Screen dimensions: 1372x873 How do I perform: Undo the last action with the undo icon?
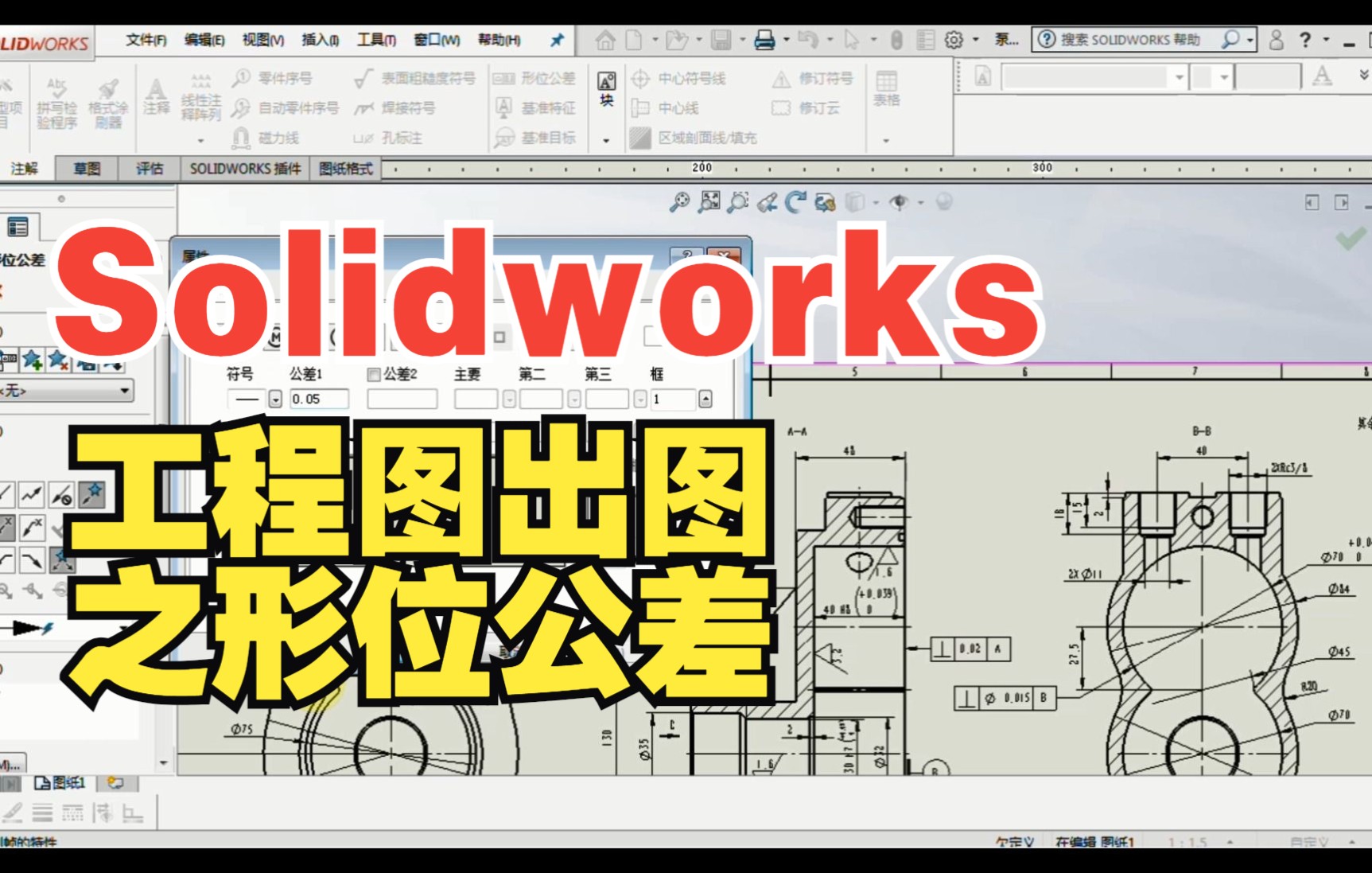click(808, 39)
